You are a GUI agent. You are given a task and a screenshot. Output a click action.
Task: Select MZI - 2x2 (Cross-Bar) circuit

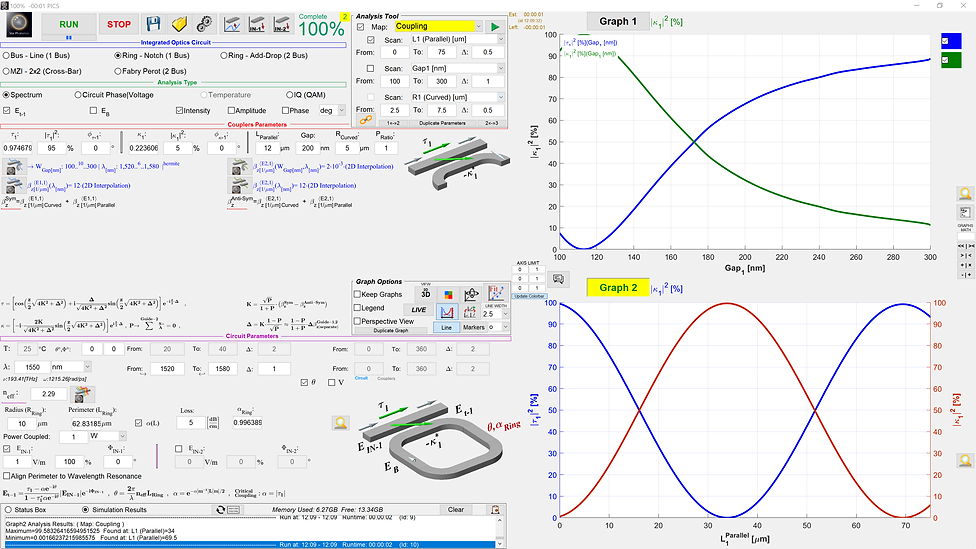(x=42, y=71)
